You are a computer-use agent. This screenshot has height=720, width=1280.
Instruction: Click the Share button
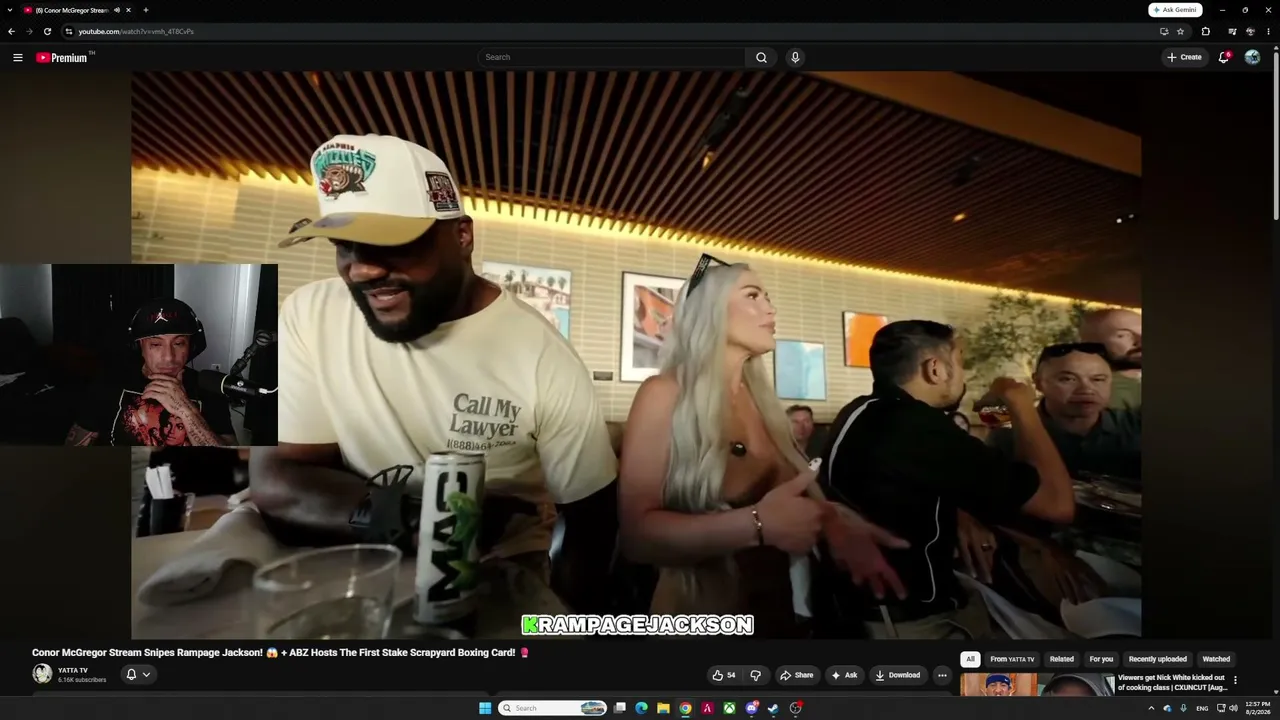797,675
